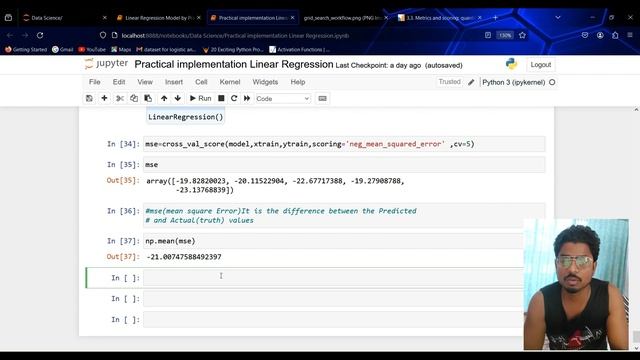Paste cells below icon
640x360 pixels.
[x=148, y=98]
